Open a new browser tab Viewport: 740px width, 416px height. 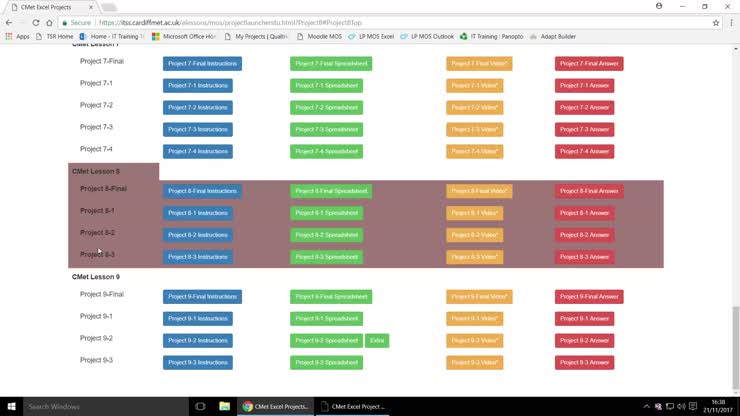pos(109,7)
